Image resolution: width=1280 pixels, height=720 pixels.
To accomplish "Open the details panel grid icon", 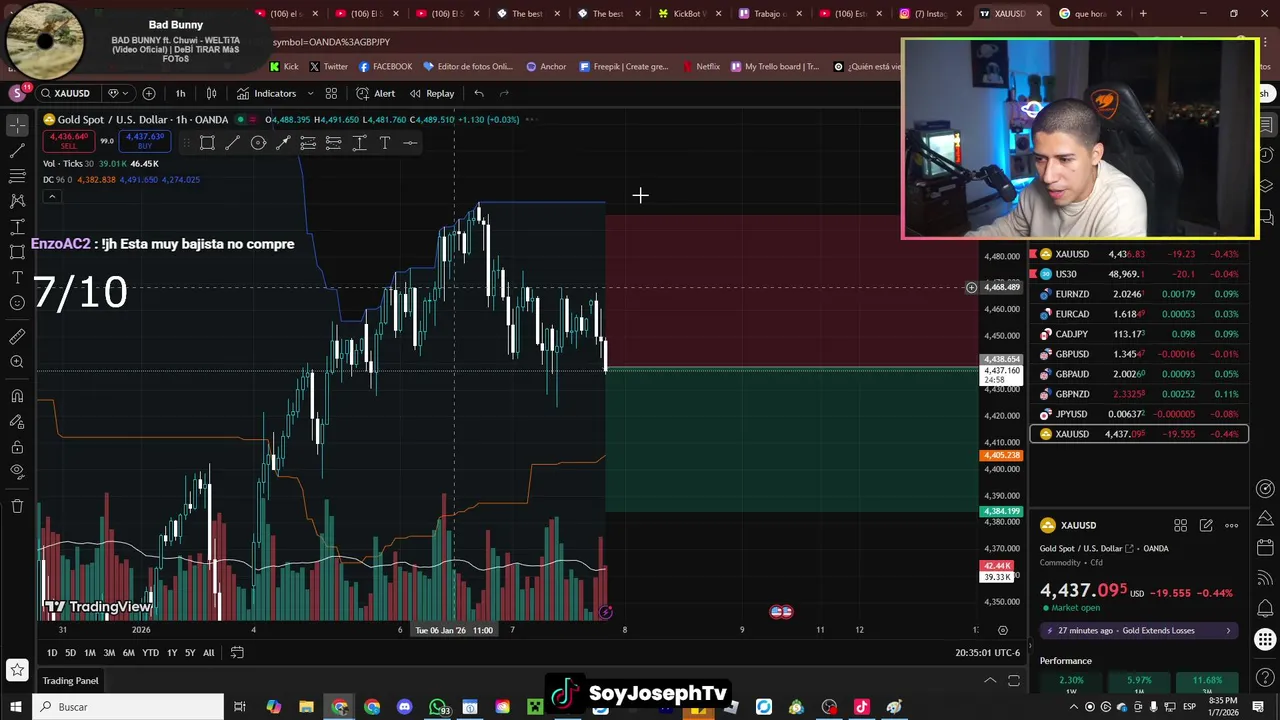I will (x=1180, y=525).
